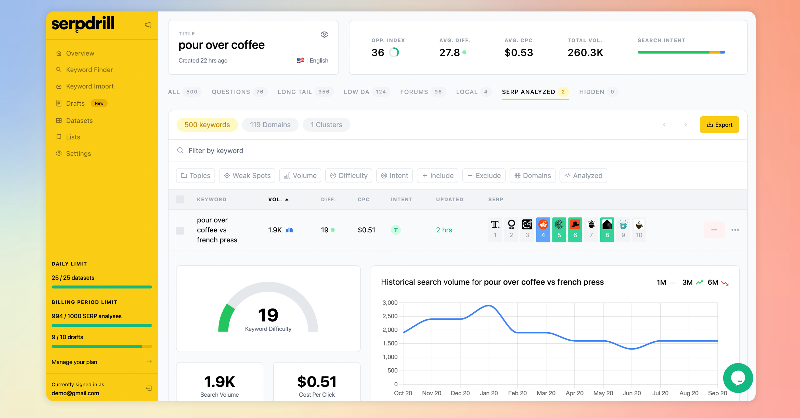
Task: Select the Domains pill
Action: (270, 125)
